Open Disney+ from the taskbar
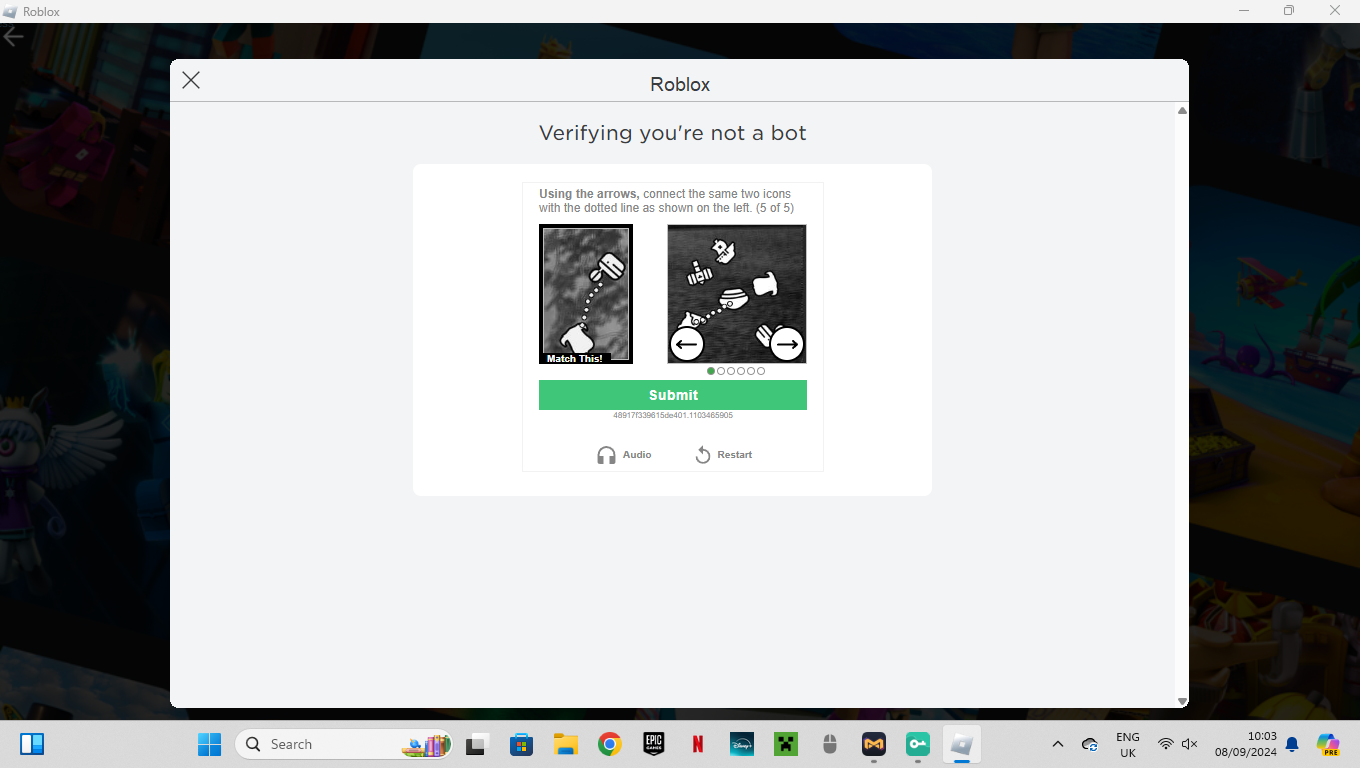1360x768 pixels. coord(742,744)
